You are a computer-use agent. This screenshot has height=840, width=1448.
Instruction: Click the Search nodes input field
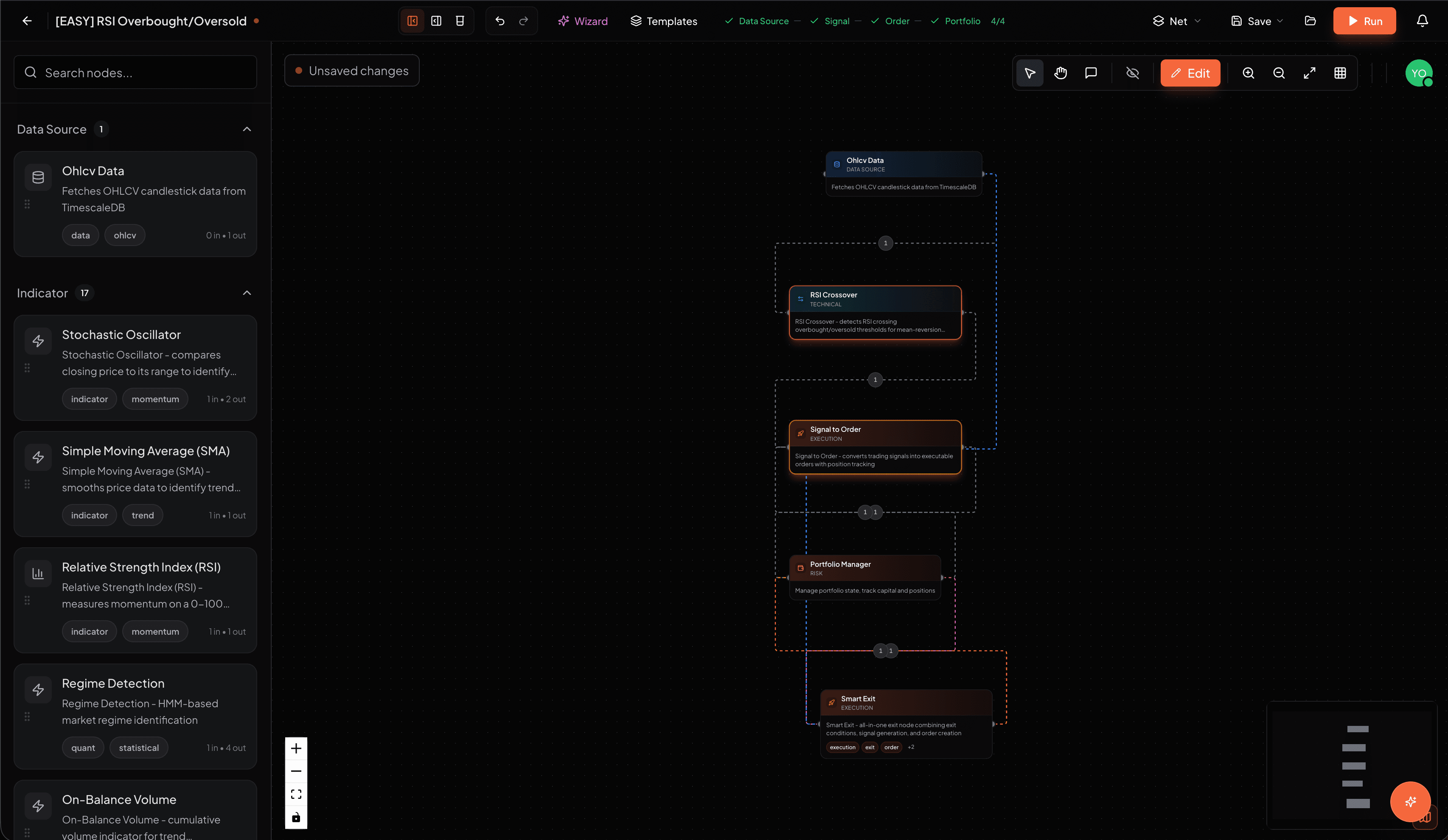[x=135, y=73]
